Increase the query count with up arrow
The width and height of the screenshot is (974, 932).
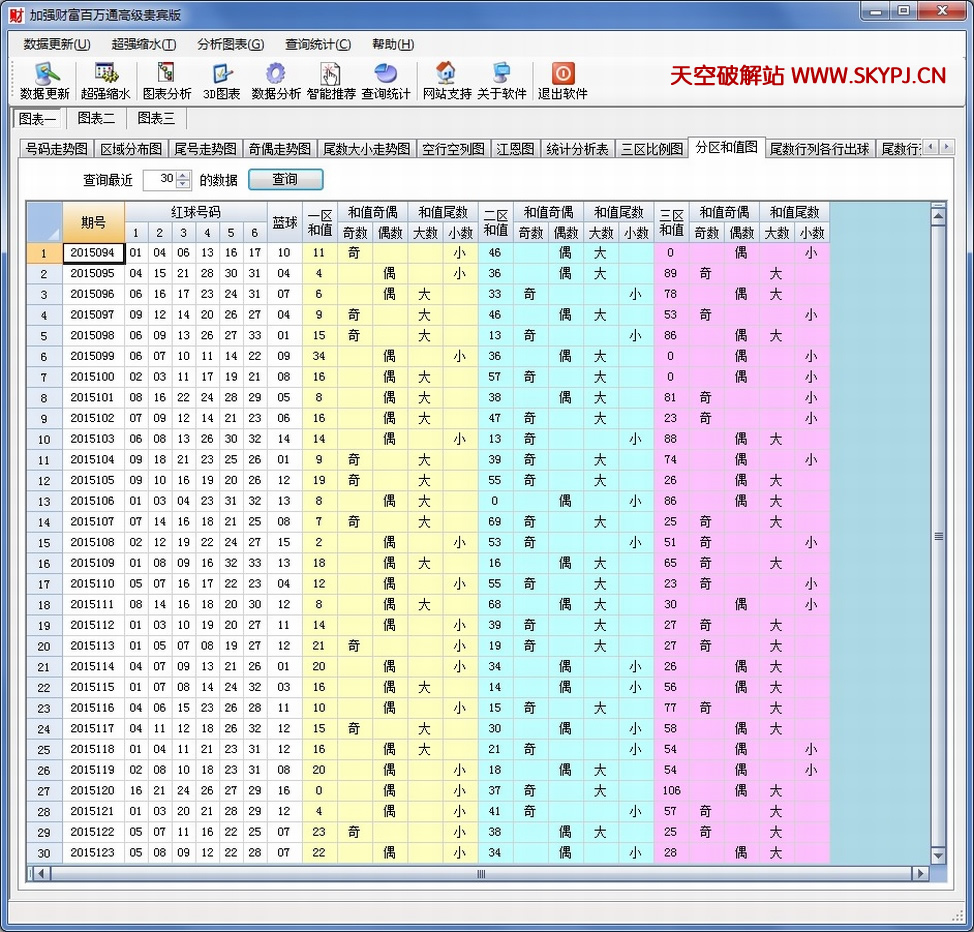183,175
